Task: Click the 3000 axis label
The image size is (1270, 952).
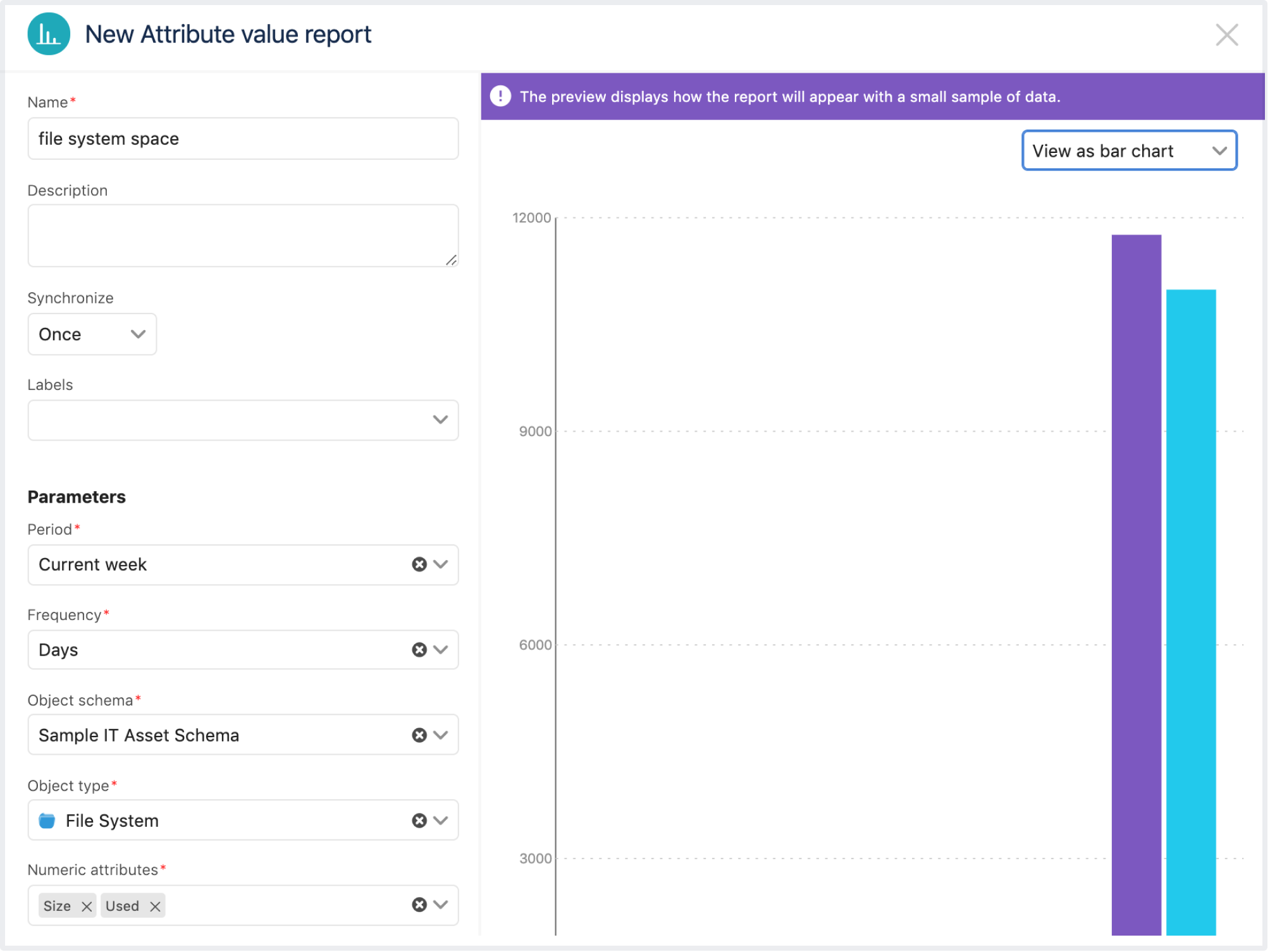Action: click(x=536, y=860)
